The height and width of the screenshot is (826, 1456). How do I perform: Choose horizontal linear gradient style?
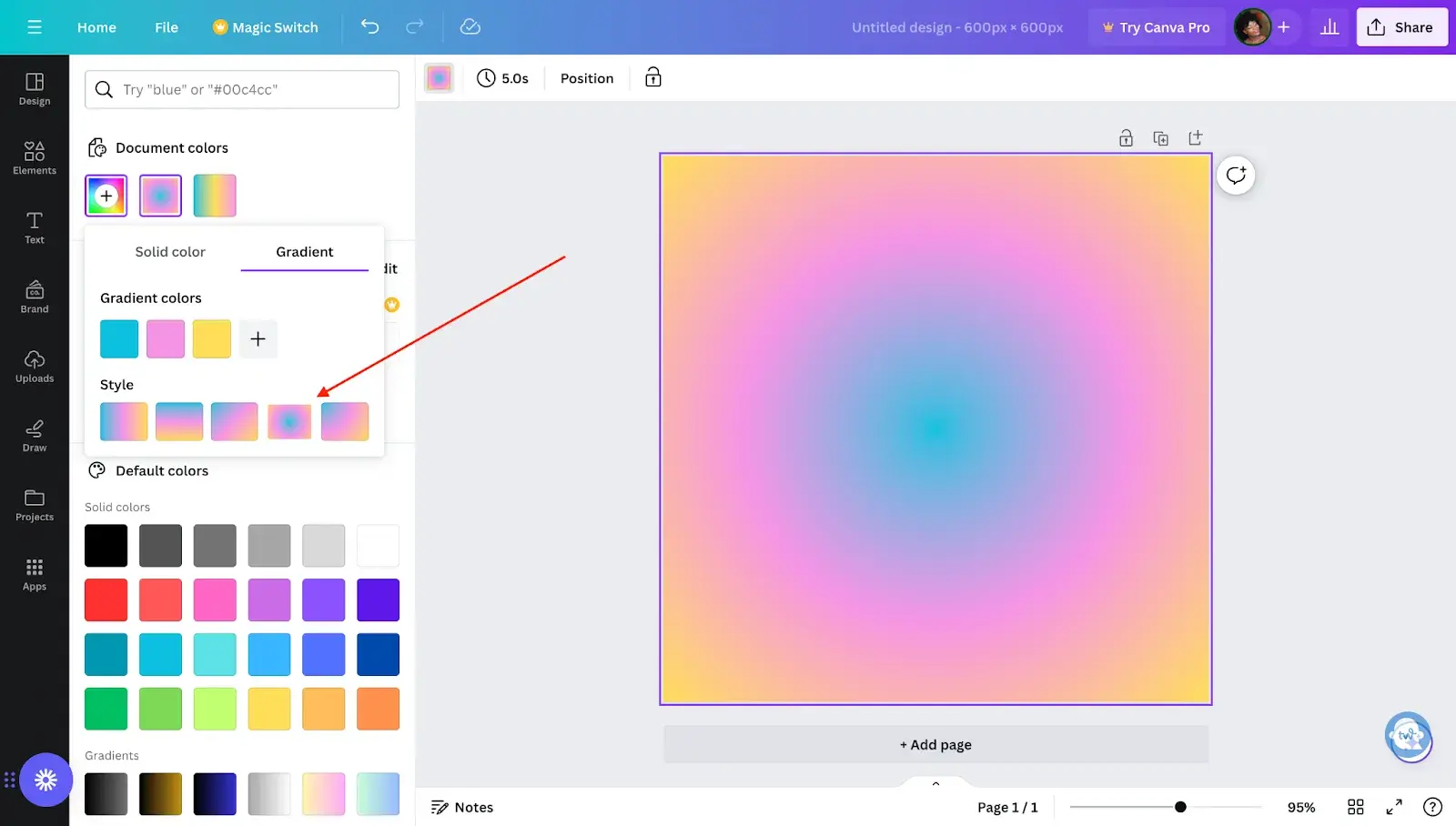[x=124, y=421]
